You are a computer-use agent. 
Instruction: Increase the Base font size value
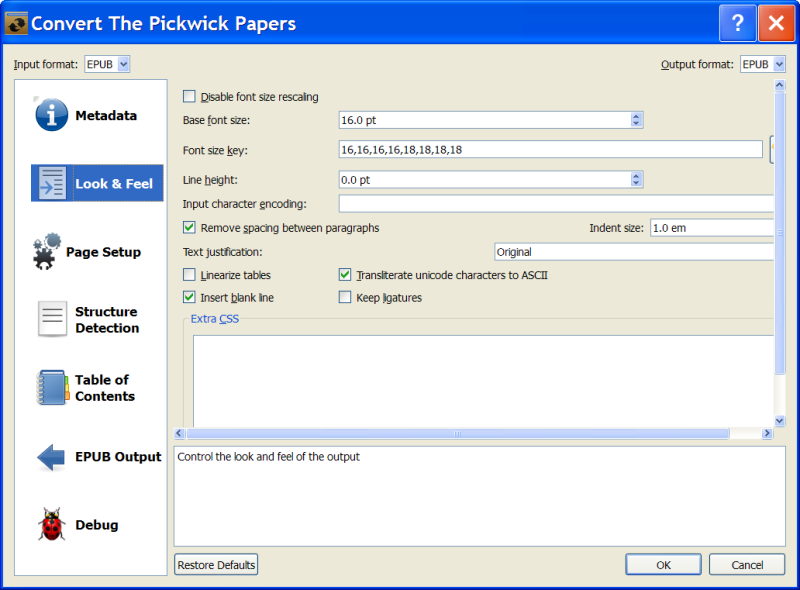click(x=636, y=116)
